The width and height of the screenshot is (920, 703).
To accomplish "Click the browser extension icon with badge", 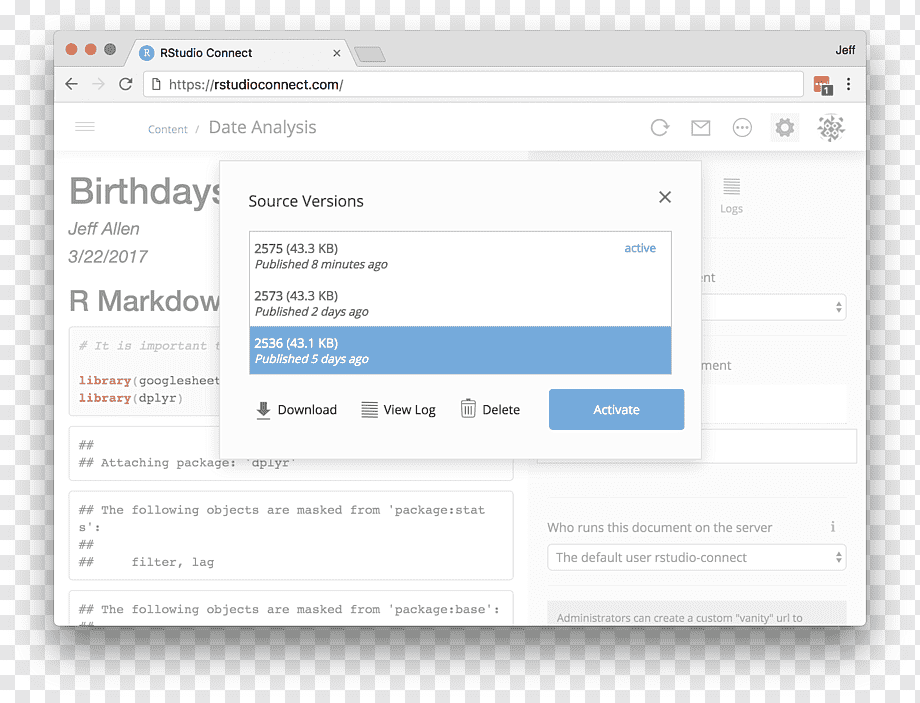I will point(823,85).
